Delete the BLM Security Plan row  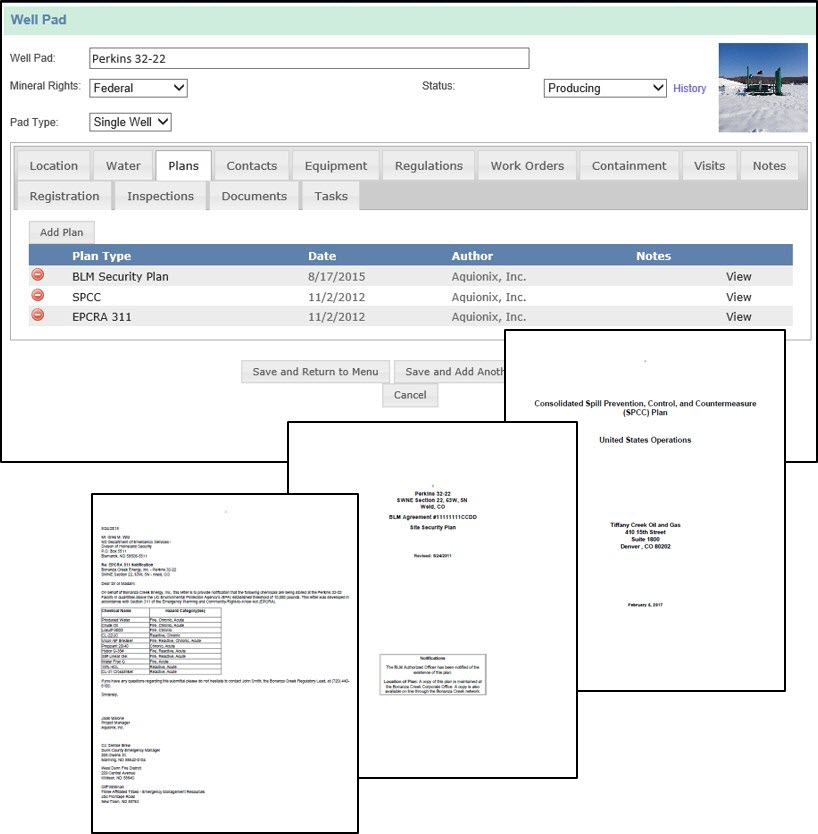point(38,275)
